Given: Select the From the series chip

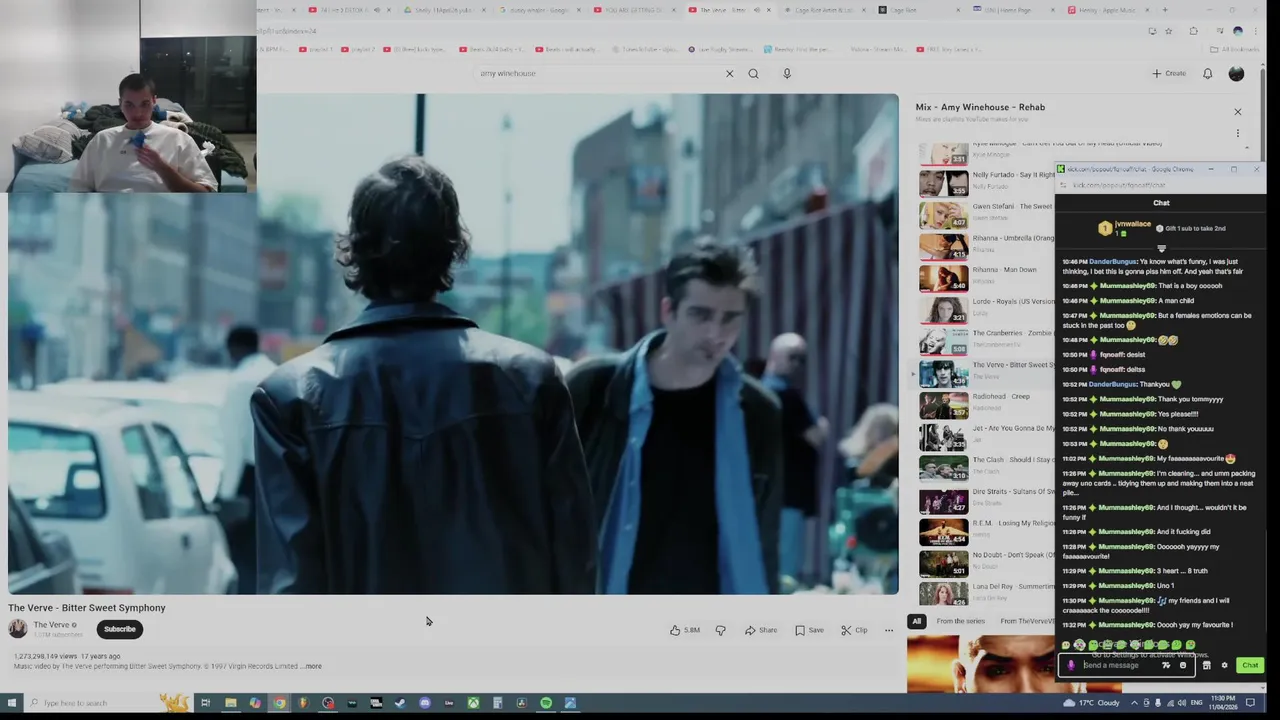Looking at the screenshot, I should click(x=960, y=621).
